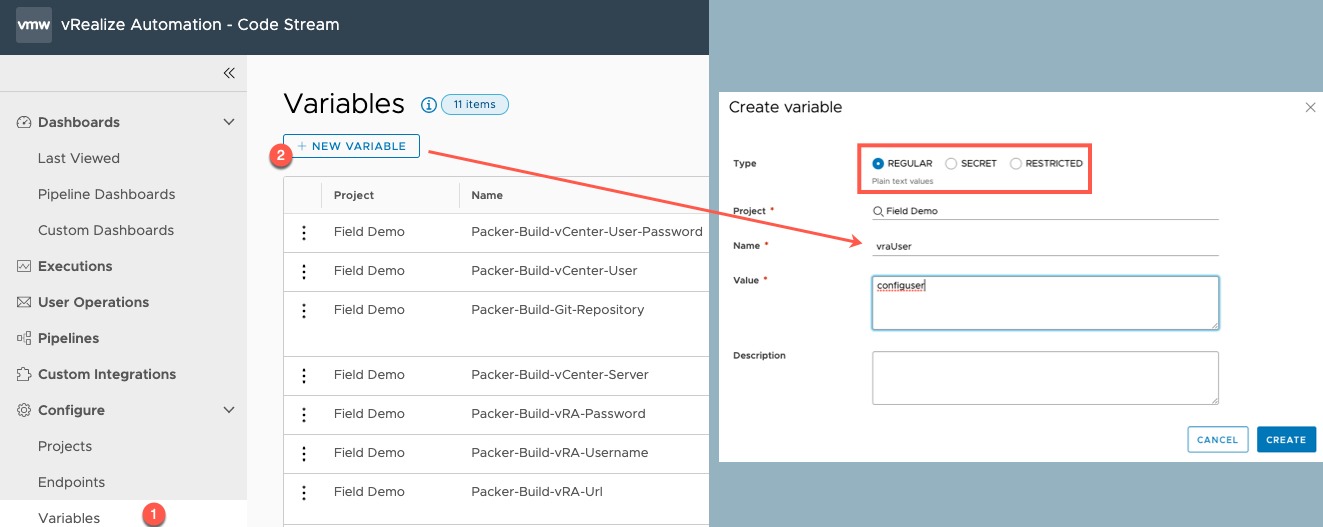Collapse the Configure section chevron

pyautogui.click(x=229, y=410)
